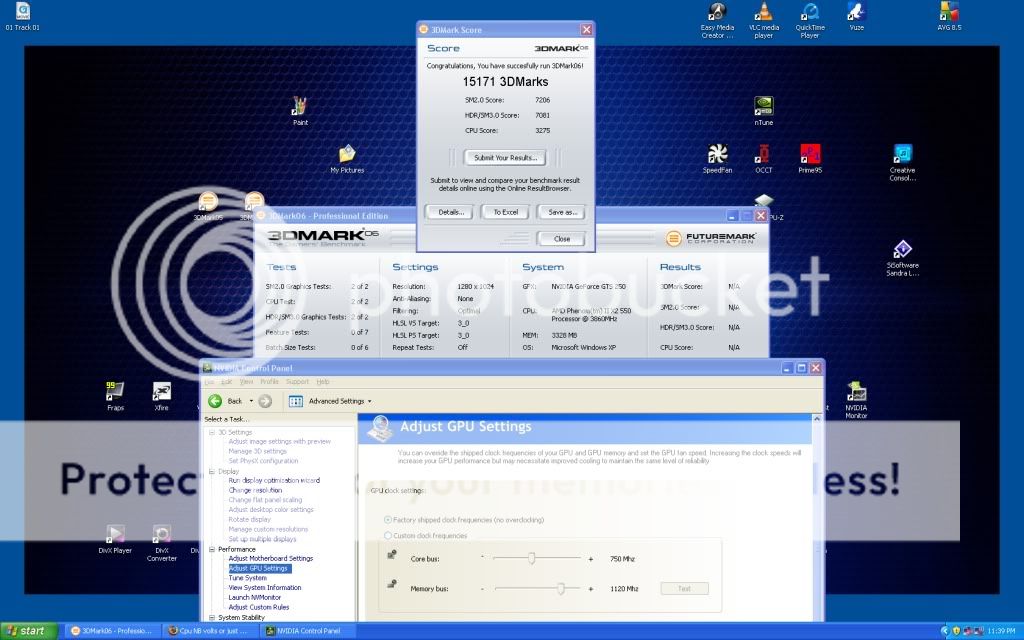Screen dimensions: 1024x640
Task: Launch the DivX Player desktop shortcut
Action: tap(115, 539)
